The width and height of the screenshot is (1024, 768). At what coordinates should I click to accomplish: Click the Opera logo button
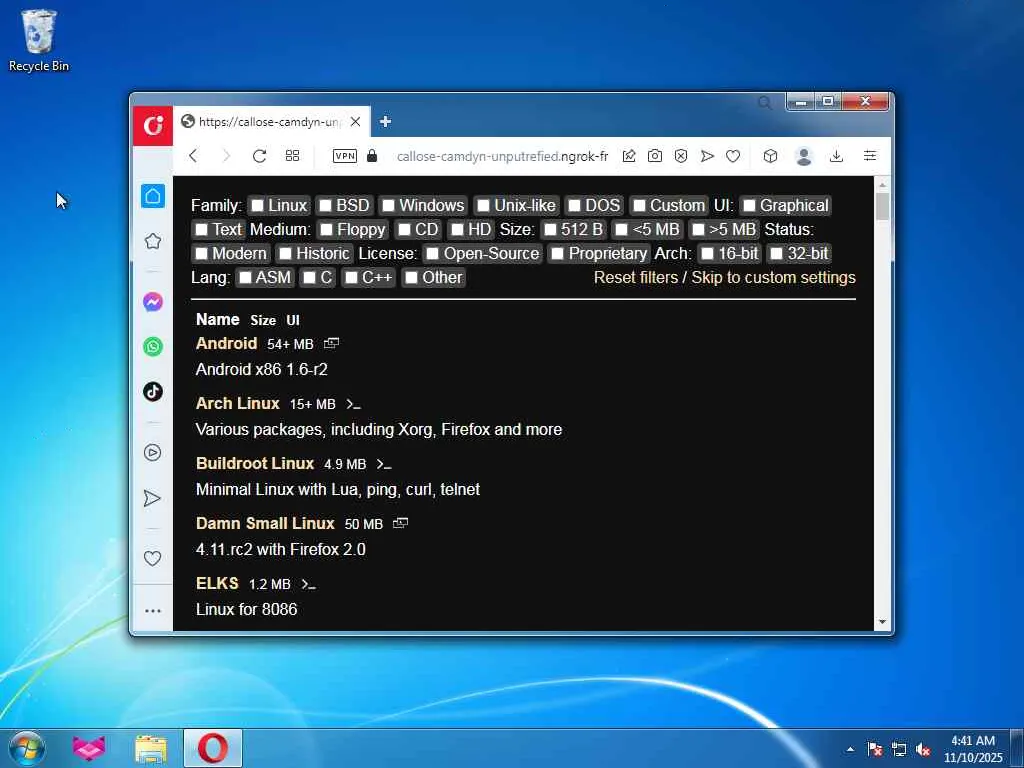pos(153,125)
